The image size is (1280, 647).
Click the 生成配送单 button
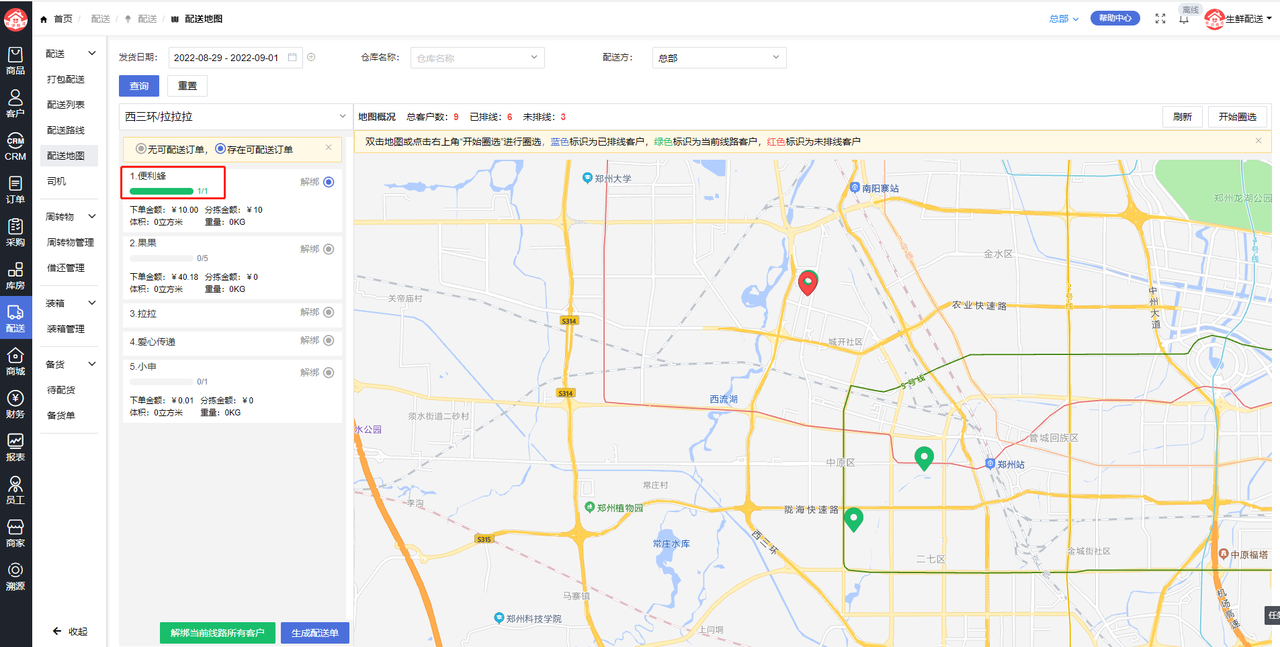pos(314,633)
